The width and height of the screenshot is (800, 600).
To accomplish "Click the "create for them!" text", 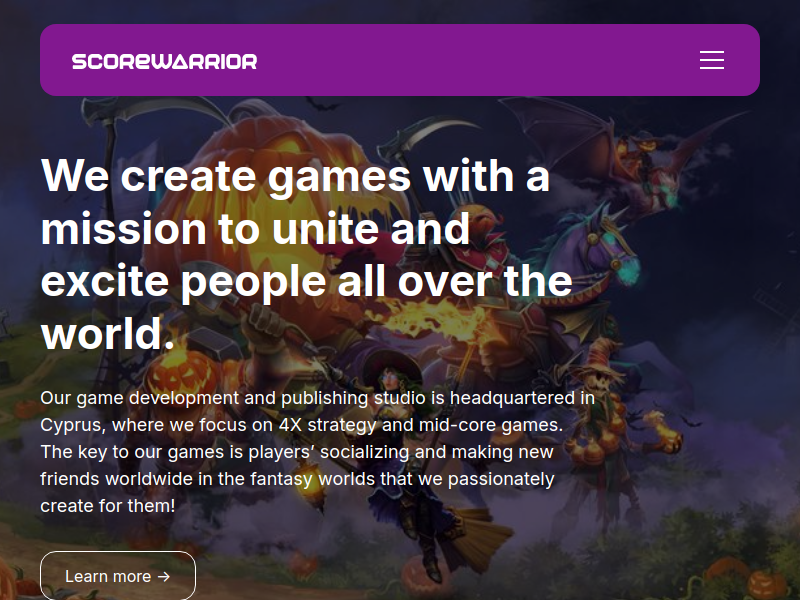I will [108, 506].
